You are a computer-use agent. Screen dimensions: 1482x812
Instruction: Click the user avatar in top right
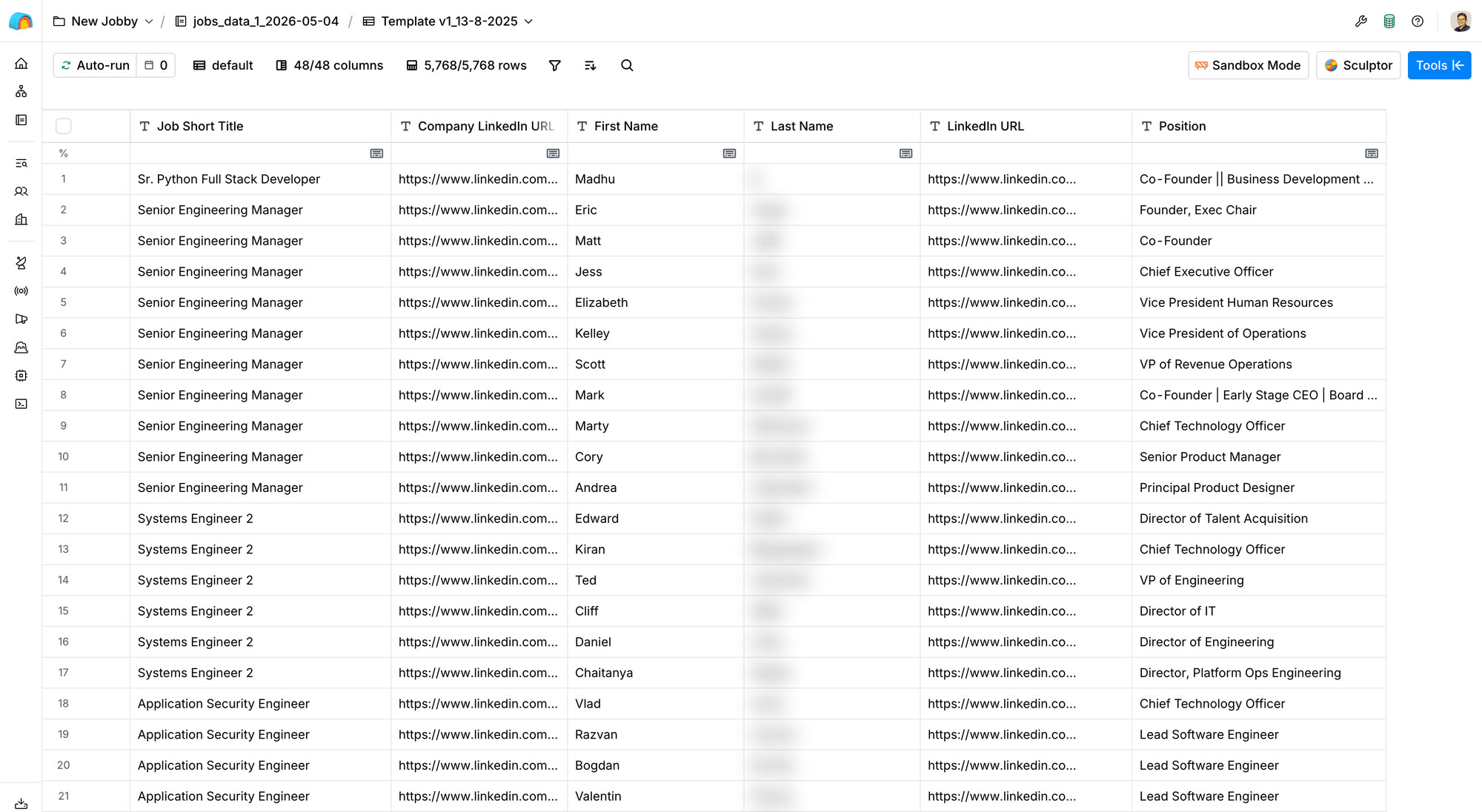(x=1461, y=21)
